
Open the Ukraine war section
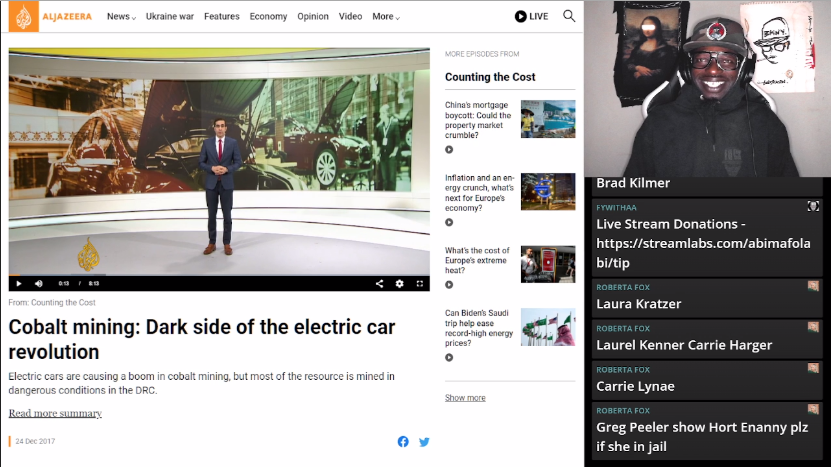(x=170, y=16)
